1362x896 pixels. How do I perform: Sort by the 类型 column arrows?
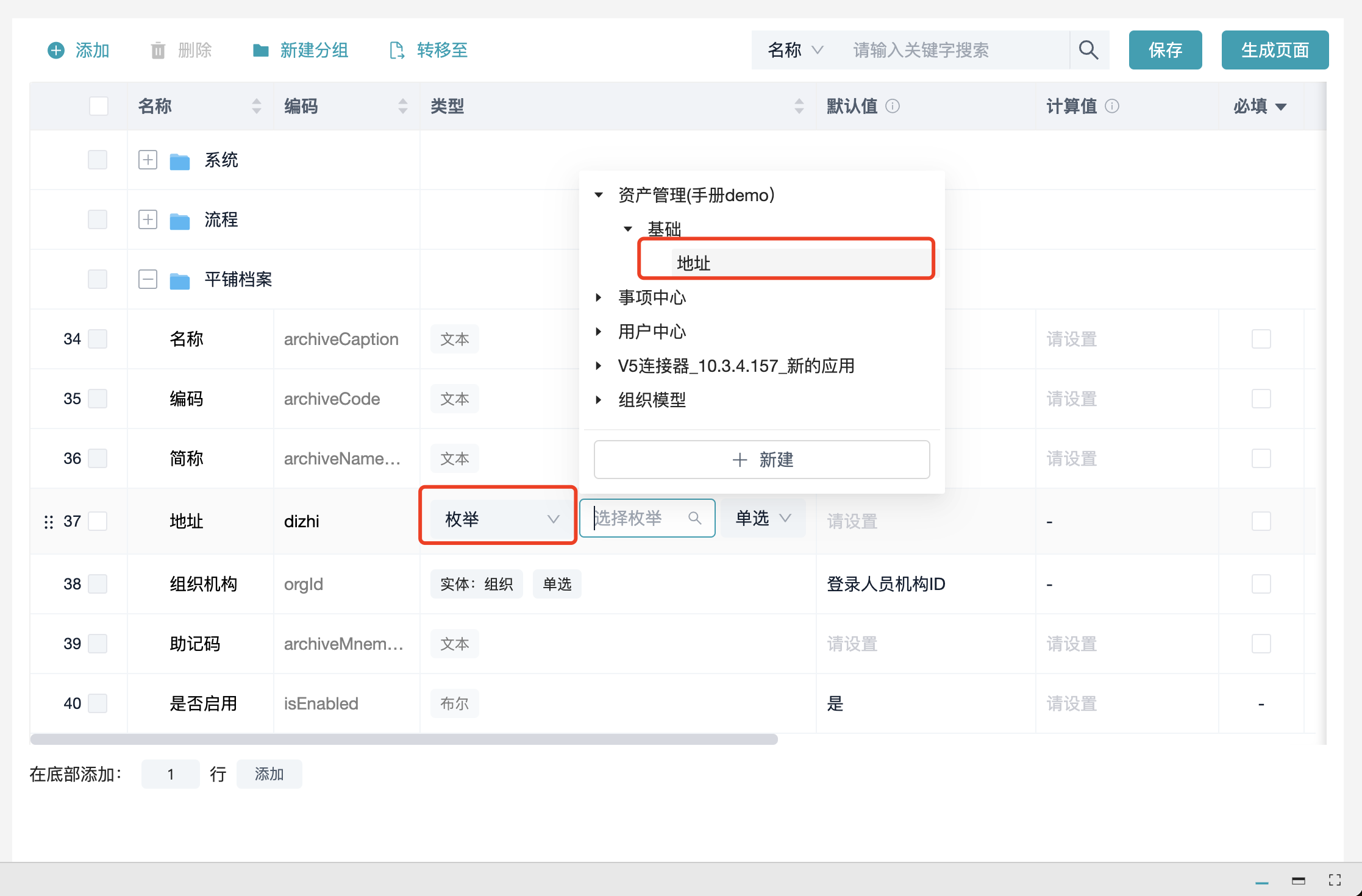pyautogui.click(x=799, y=106)
